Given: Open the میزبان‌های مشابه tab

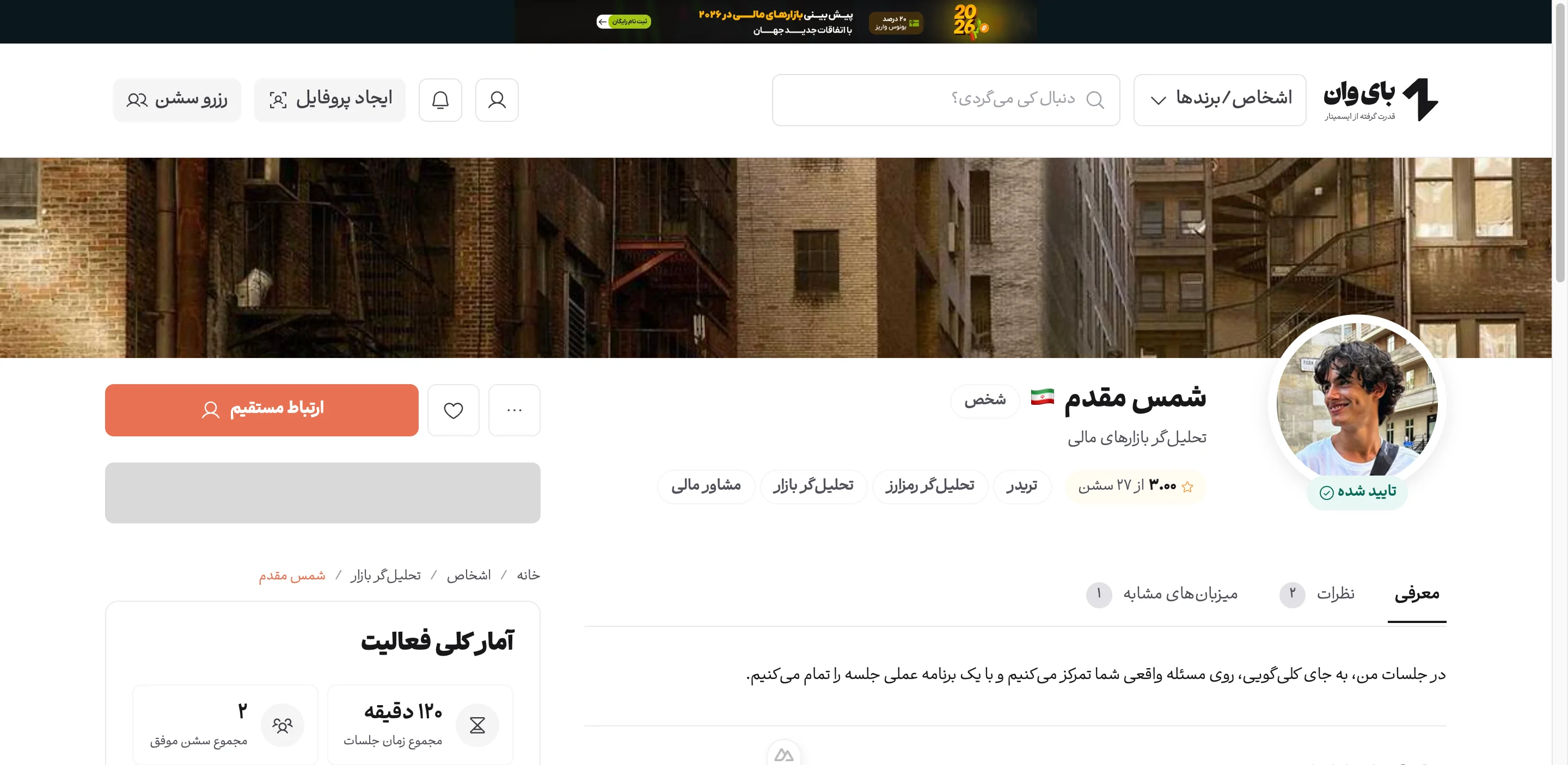Looking at the screenshot, I should click(x=1162, y=594).
